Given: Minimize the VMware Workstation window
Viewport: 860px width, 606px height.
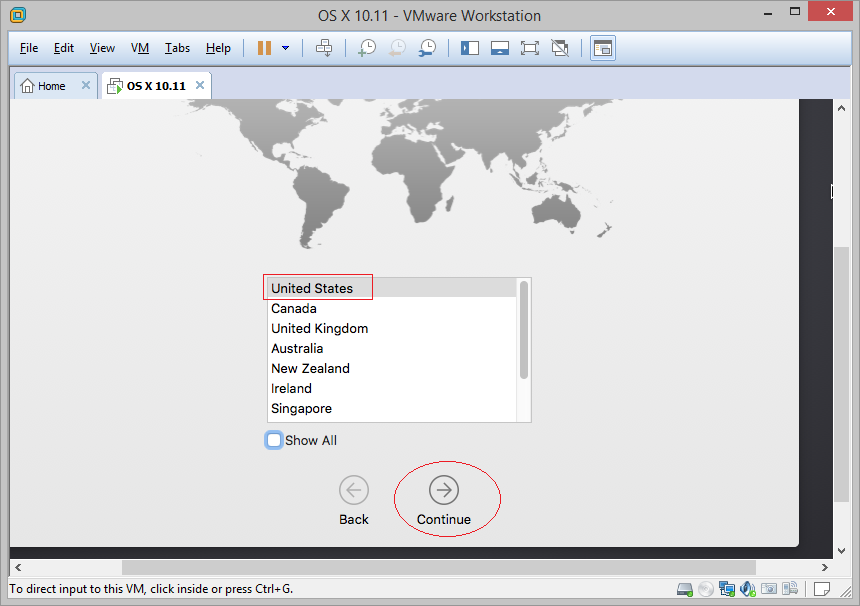Looking at the screenshot, I should [768, 12].
